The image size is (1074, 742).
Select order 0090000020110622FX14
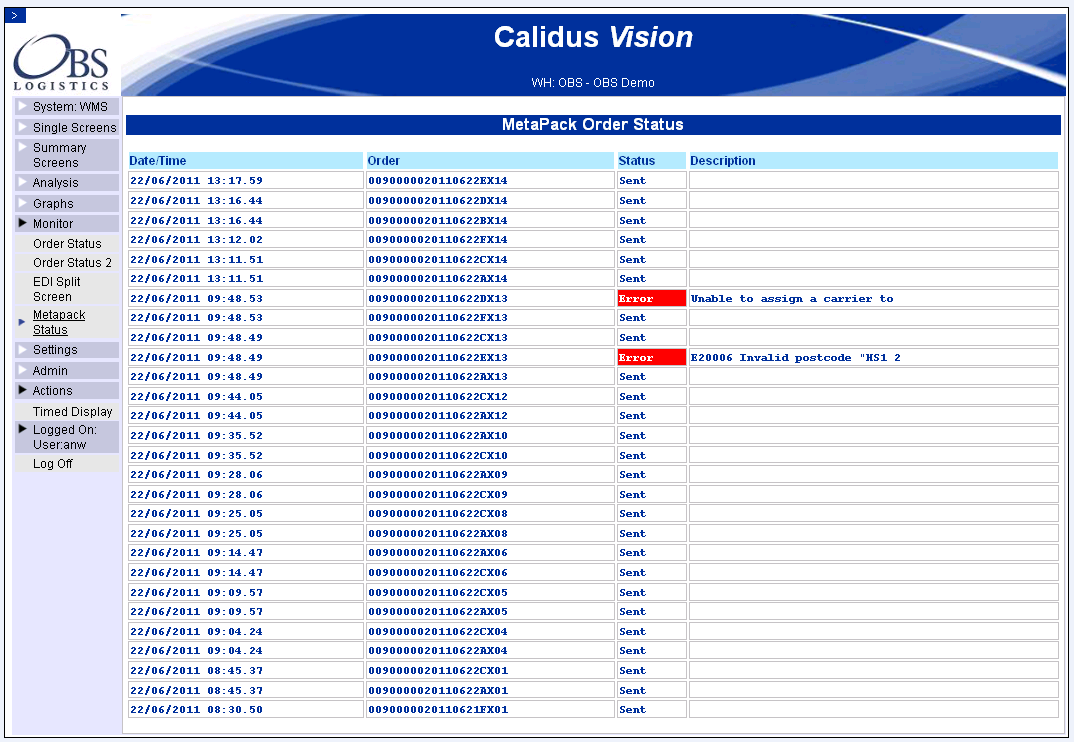tap(438, 240)
